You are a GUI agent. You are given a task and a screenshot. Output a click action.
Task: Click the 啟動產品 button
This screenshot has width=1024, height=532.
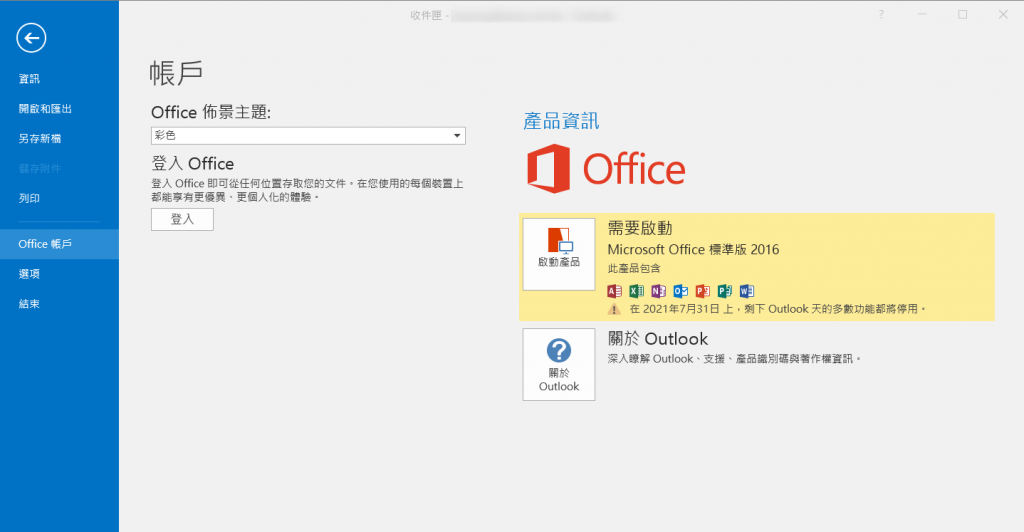click(559, 255)
